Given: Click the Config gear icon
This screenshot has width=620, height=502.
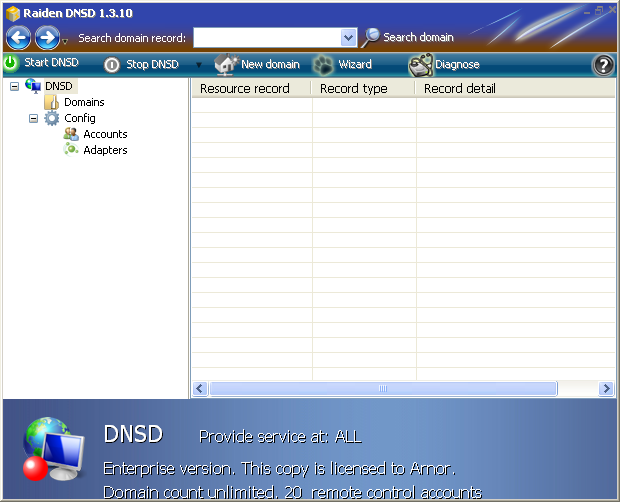Looking at the screenshot, I should [x=52, y=118].
